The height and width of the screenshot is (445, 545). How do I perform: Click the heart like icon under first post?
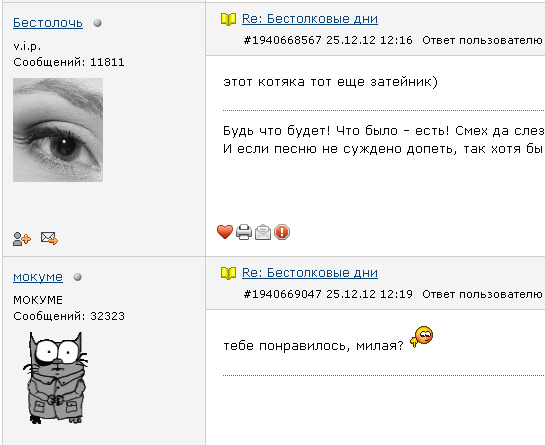pos(225,232)
